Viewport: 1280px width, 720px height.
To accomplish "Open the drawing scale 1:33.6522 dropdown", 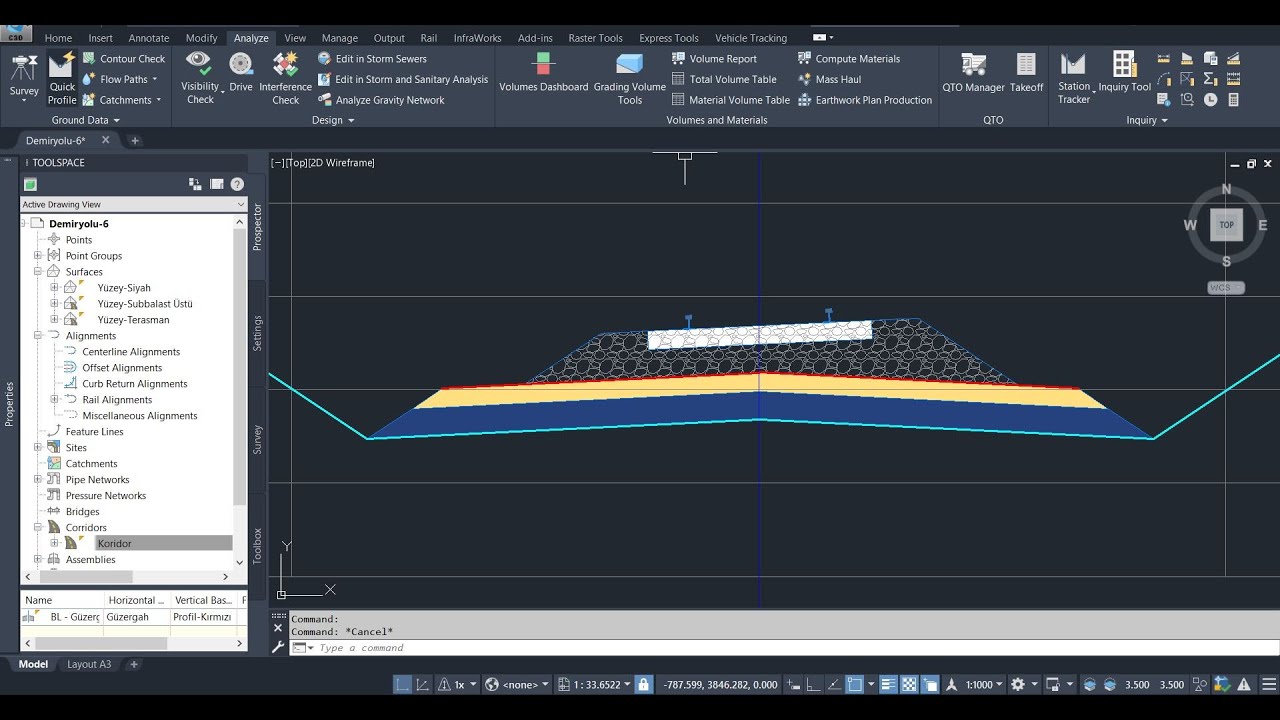I will coord(594,685).
